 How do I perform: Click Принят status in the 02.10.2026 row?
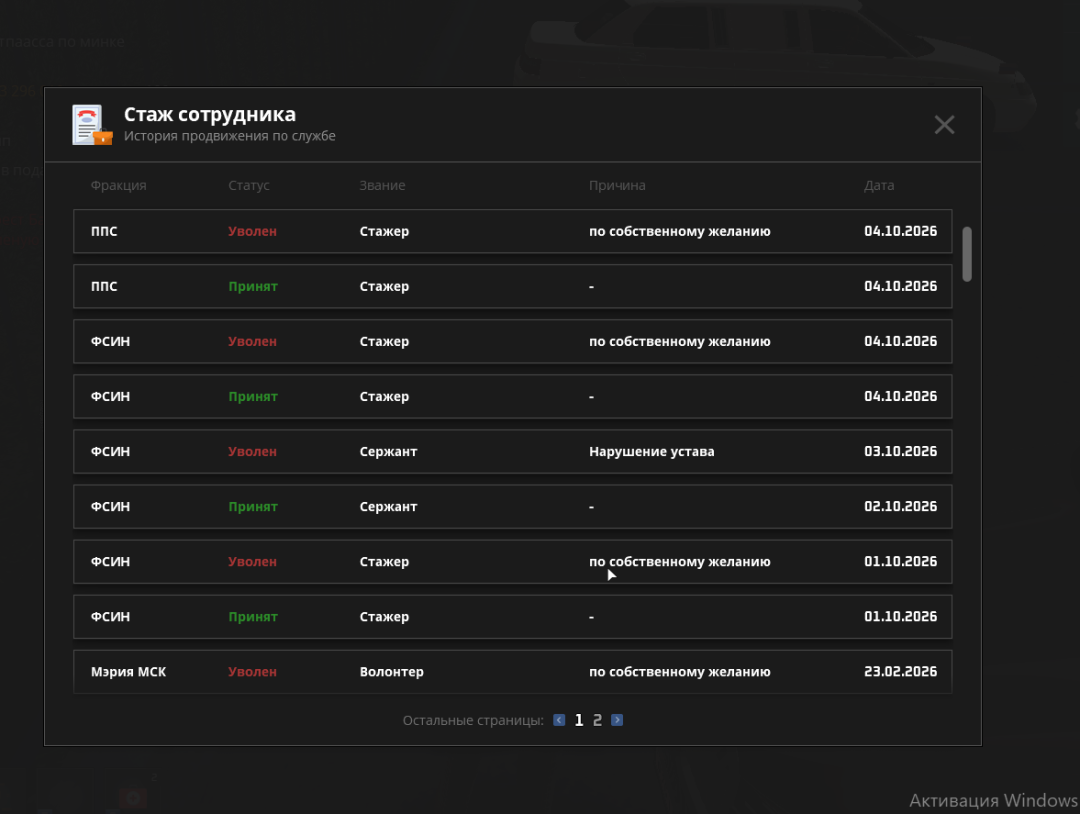tap(253, 506)
